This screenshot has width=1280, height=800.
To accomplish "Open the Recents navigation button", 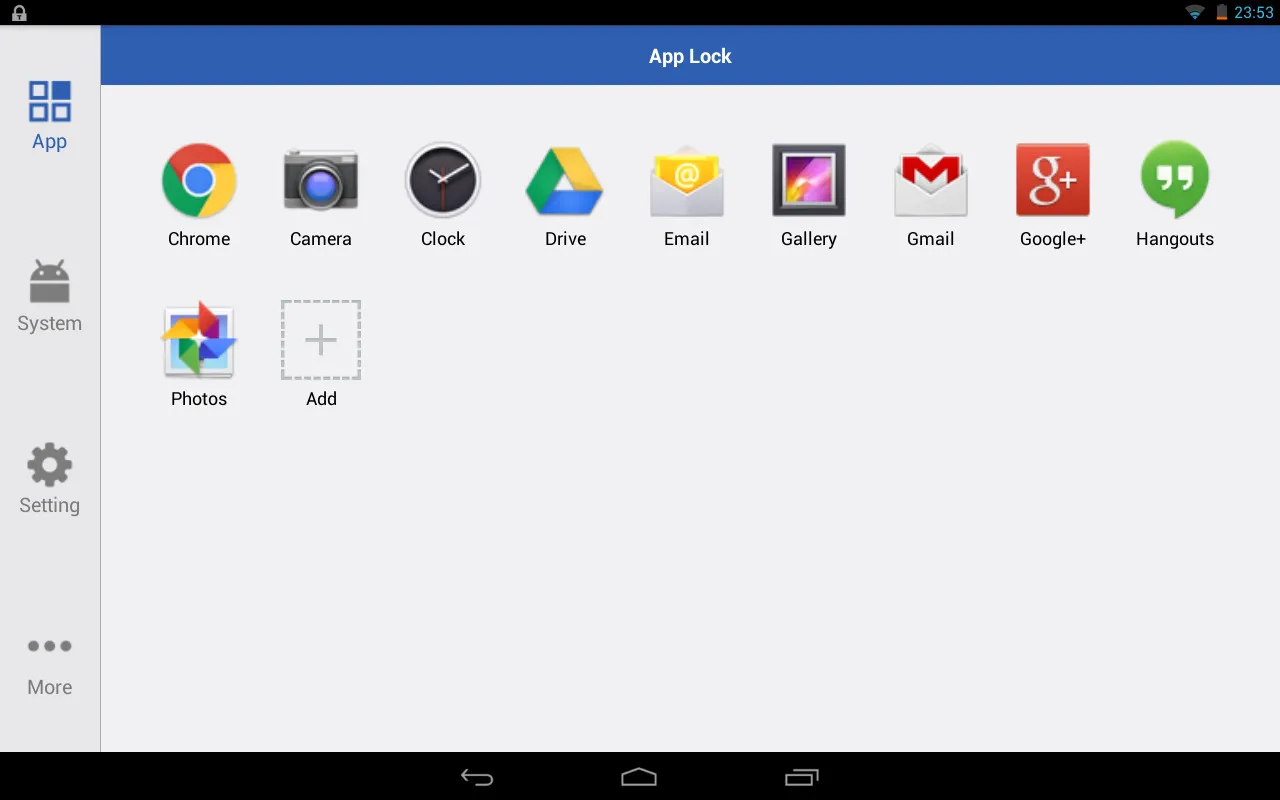I will [x=801, y=776].
